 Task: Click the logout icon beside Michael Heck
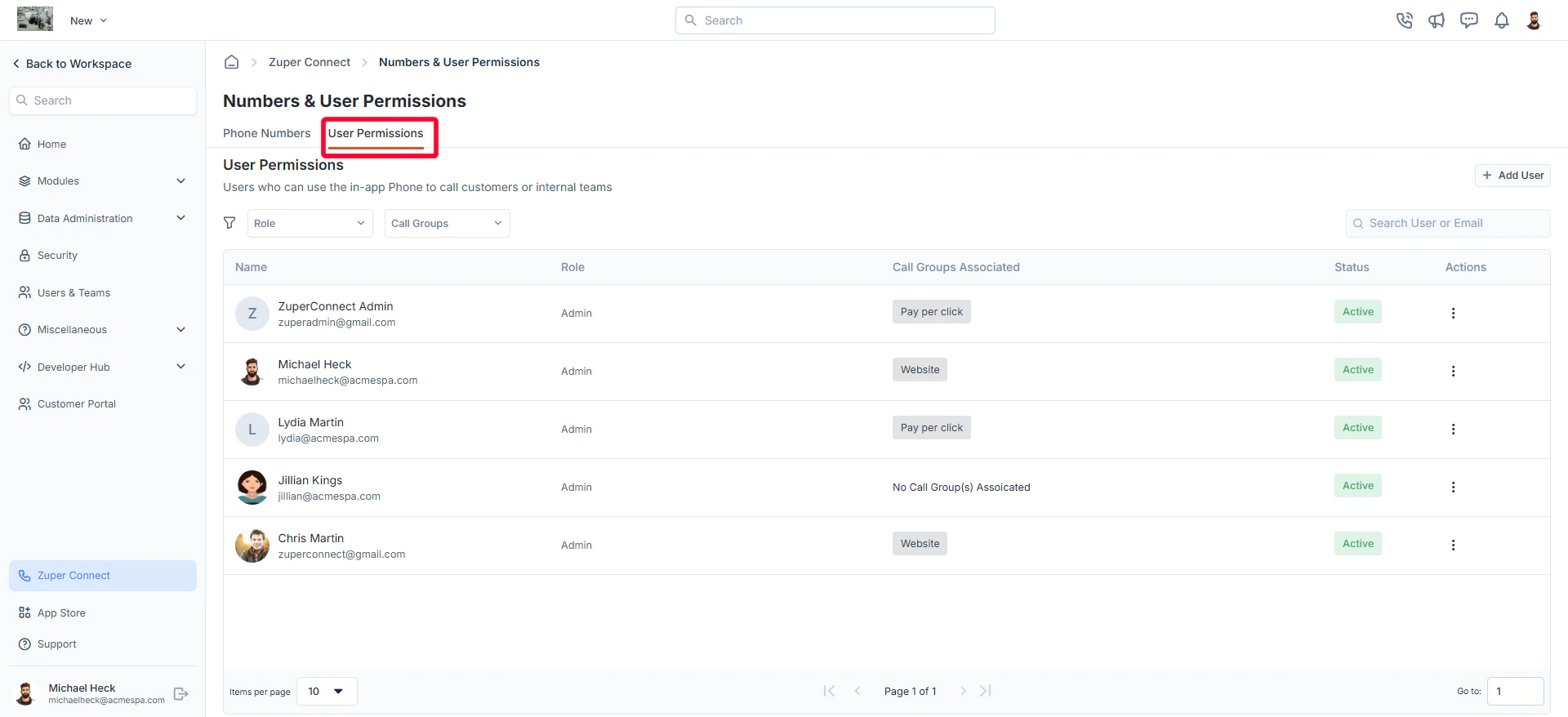point(181,694)
